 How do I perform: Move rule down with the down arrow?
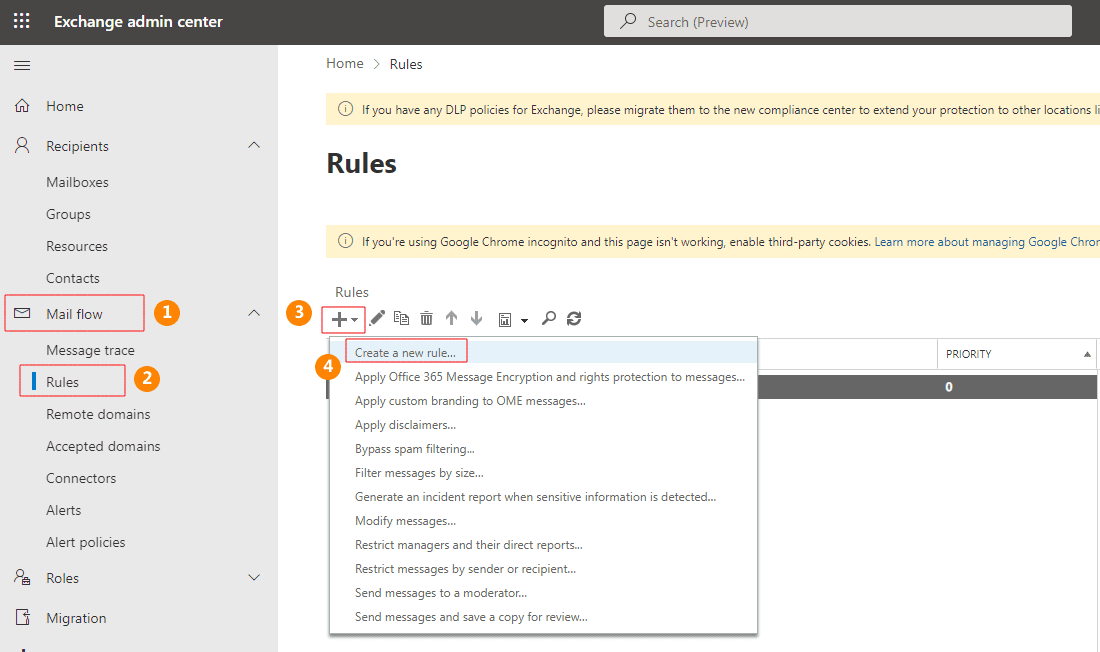(476, 318)
